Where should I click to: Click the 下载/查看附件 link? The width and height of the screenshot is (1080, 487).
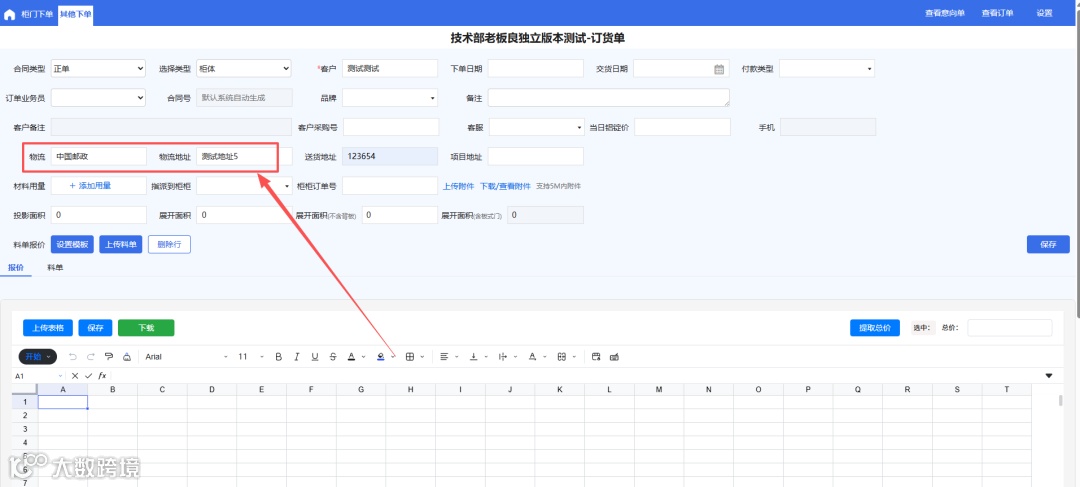coord(506,186)
